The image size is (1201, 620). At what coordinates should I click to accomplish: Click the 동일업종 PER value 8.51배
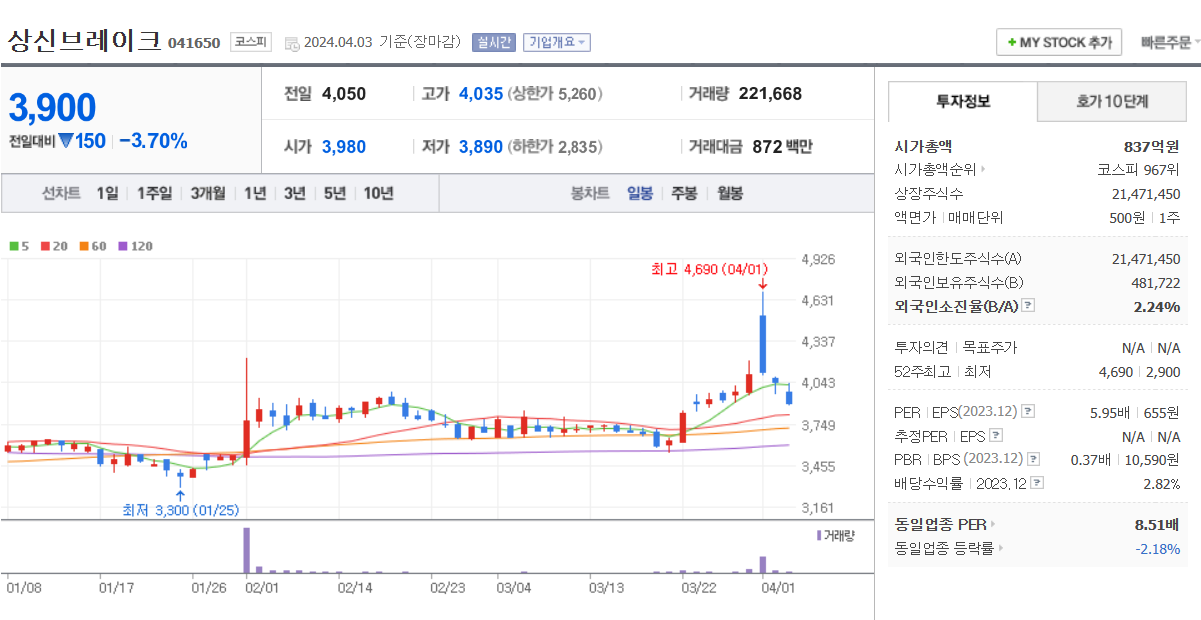[1157, 524]
